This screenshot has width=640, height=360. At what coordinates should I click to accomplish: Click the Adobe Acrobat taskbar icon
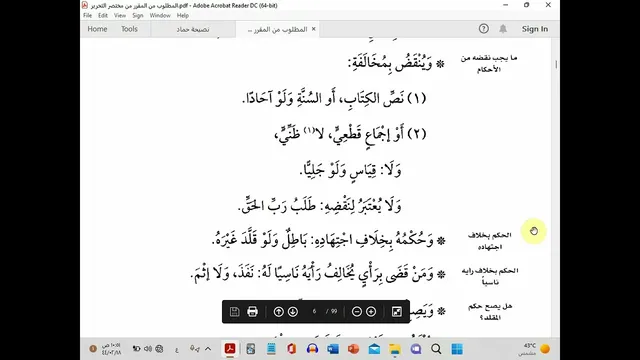230,349
